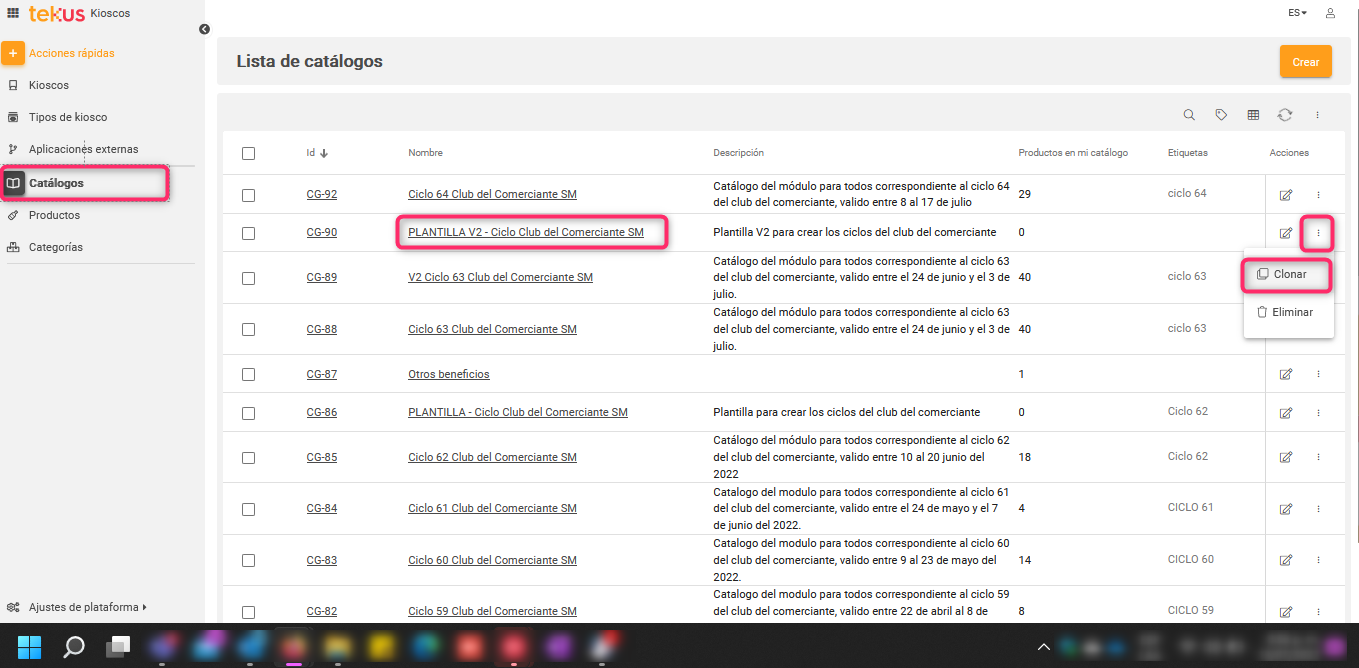The height and width of the screenshot is (668, 1359).
Task: Open the app launcher grid icon
Action: (x=13, y=13)
